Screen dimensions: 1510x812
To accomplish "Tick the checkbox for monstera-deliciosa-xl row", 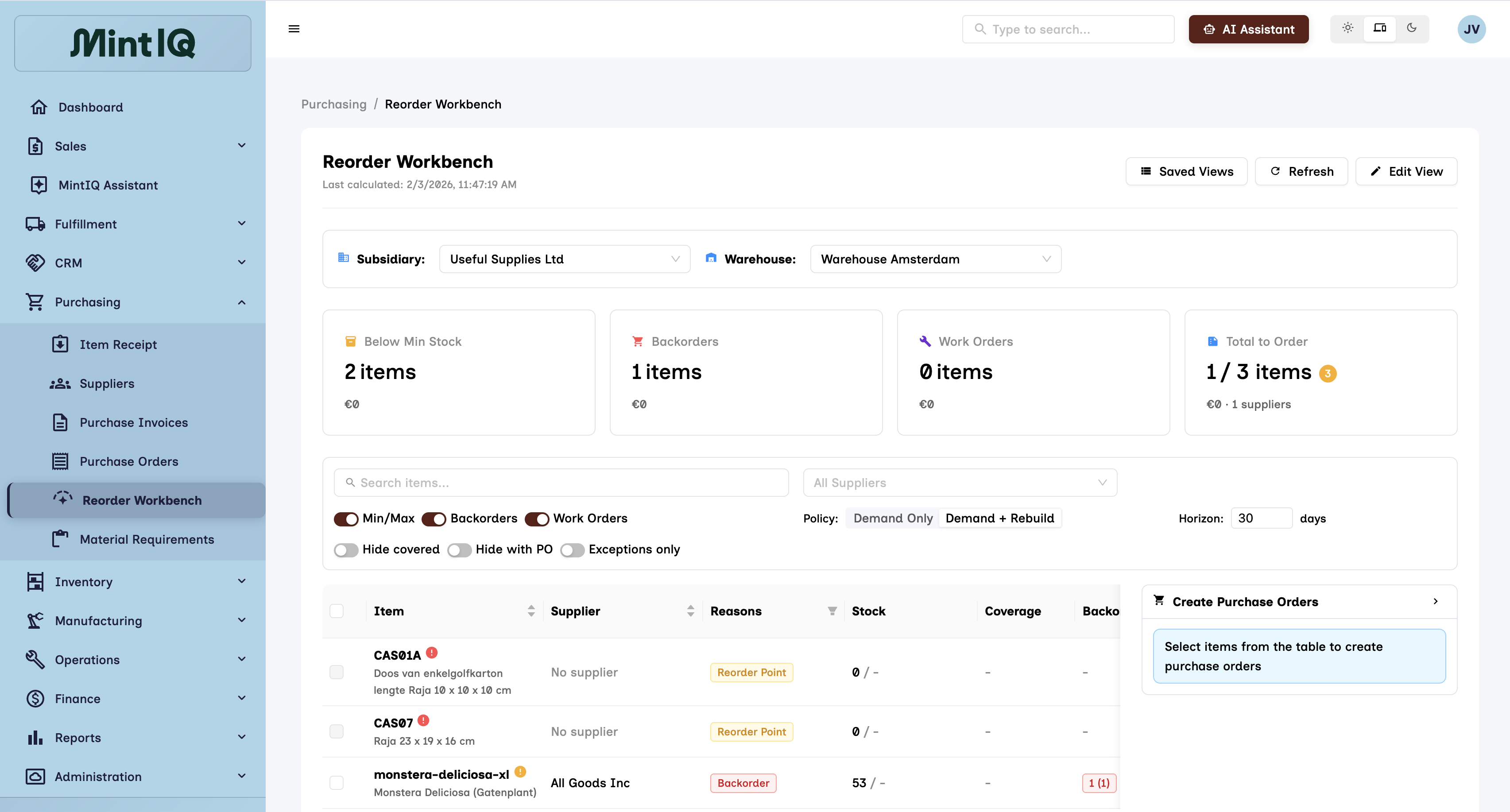I will click(337, 783).
